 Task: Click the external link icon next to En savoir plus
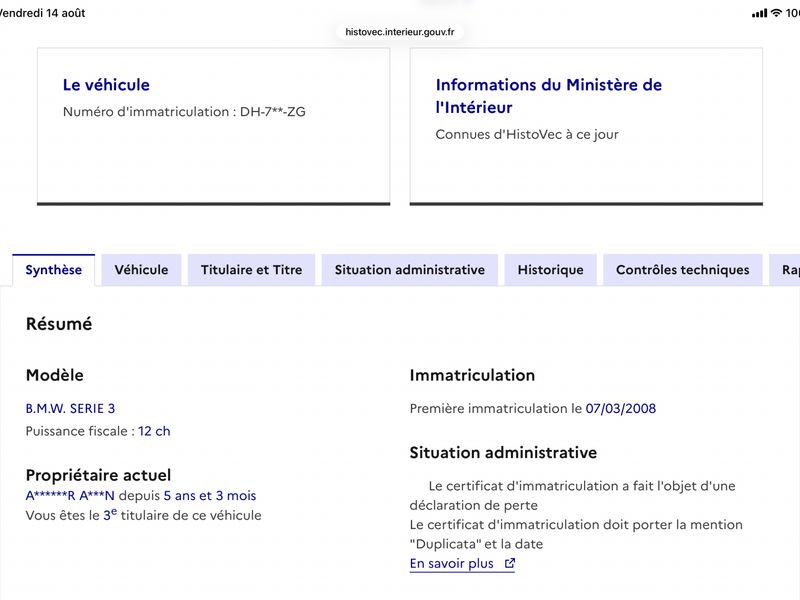click(x=510, y=563)
